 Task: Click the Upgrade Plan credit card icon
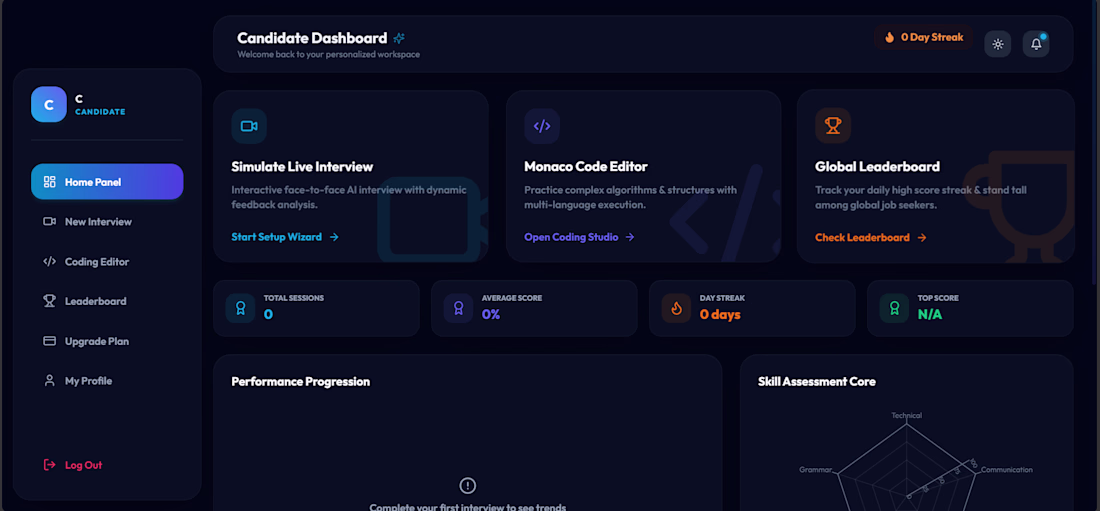tap(49, 341)
